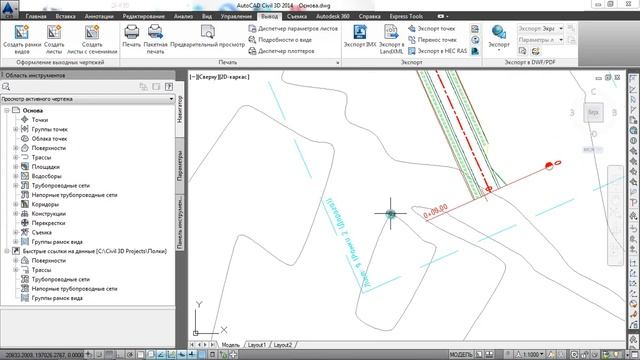Open the Панель инструментов vertical Toolspace tab
The image size is (640, 360).
click(180, 223)
